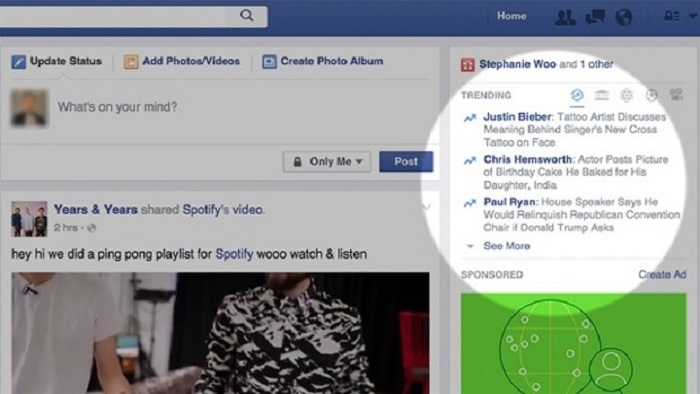This screenshot has width=700, height=394.
Task: Open the Only Me audience dropdown
Action: [x=327, y=162]
